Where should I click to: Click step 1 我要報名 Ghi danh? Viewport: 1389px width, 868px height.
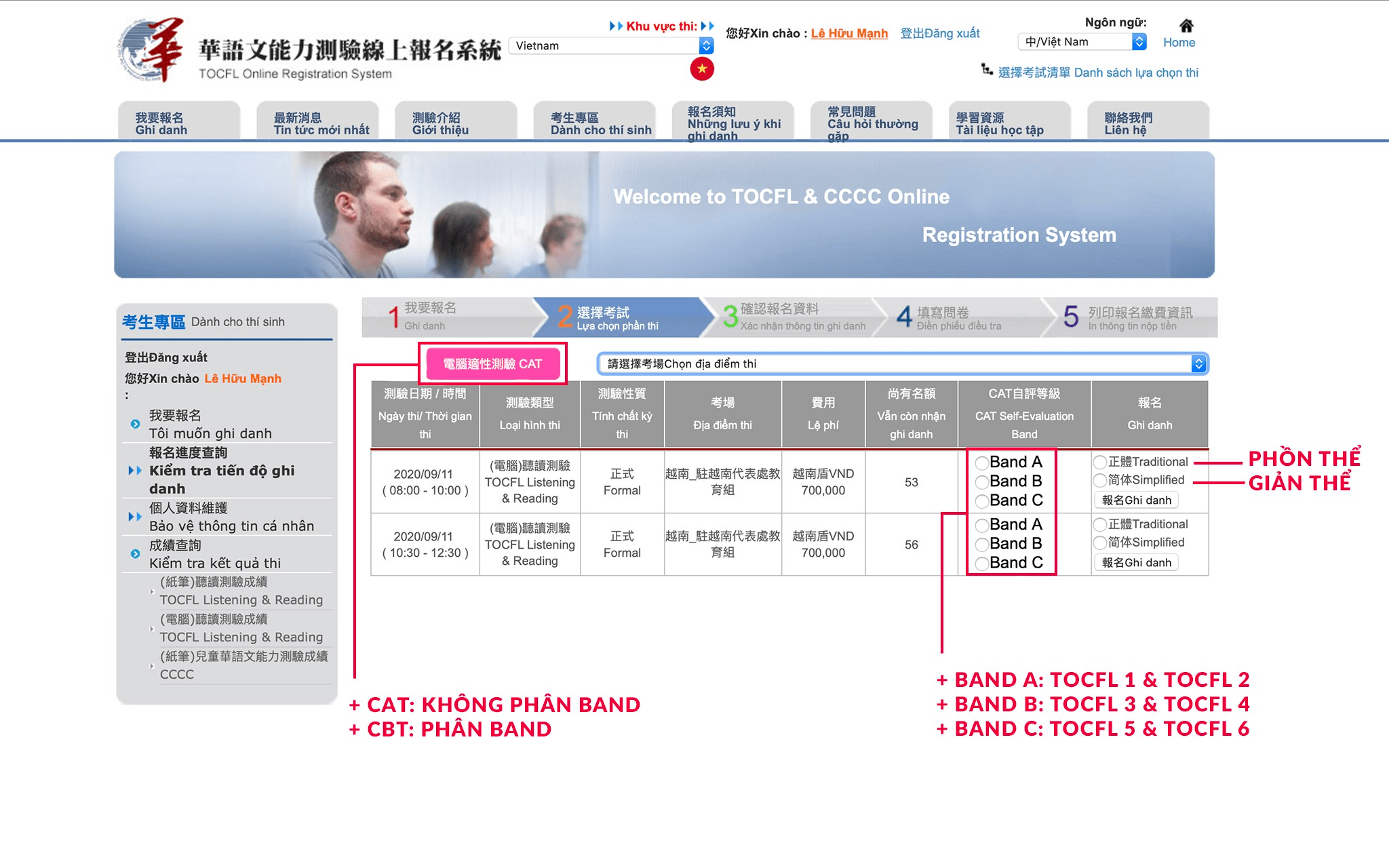(448, 317)
